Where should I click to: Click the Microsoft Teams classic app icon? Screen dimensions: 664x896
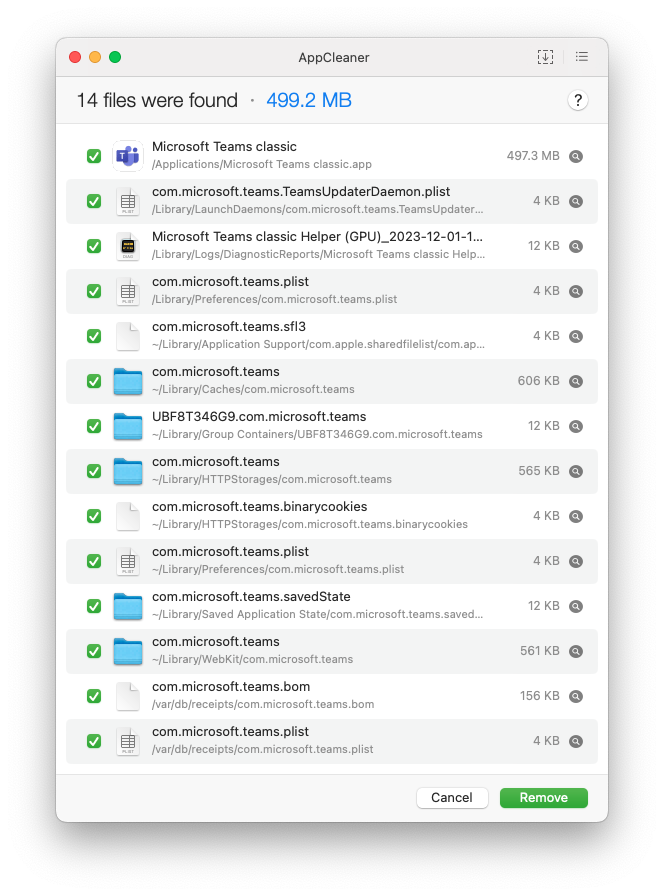(128, 155)
